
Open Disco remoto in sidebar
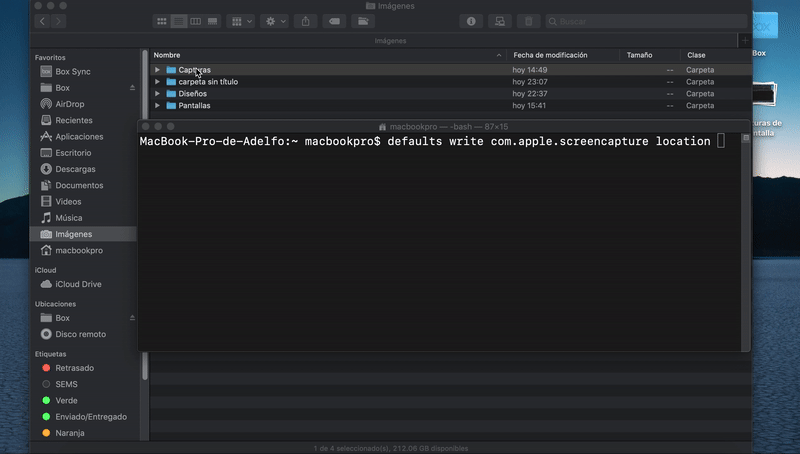click(x=80, y=334)
